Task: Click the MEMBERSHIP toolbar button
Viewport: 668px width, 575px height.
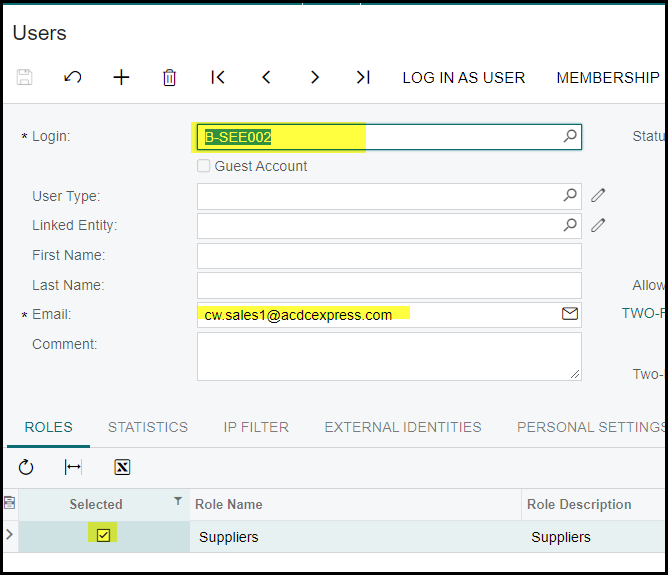Action: [608, 77]
